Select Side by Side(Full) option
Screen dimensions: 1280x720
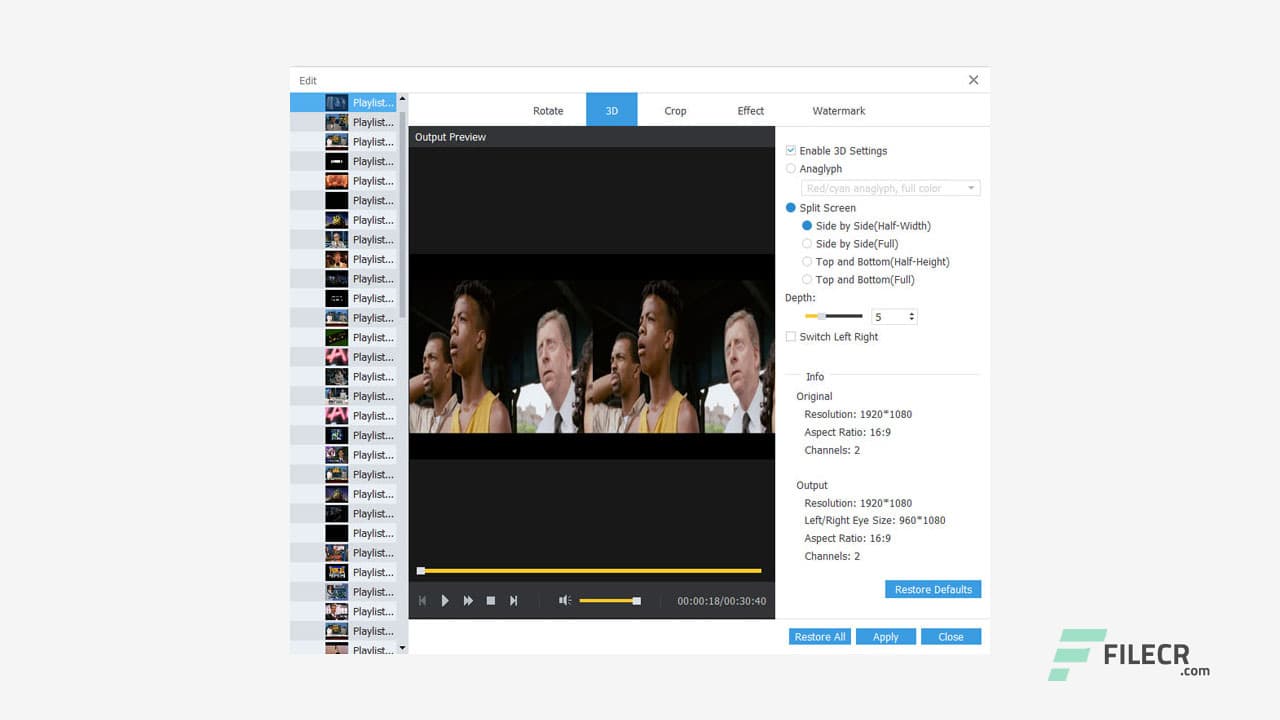coord(807,244)
